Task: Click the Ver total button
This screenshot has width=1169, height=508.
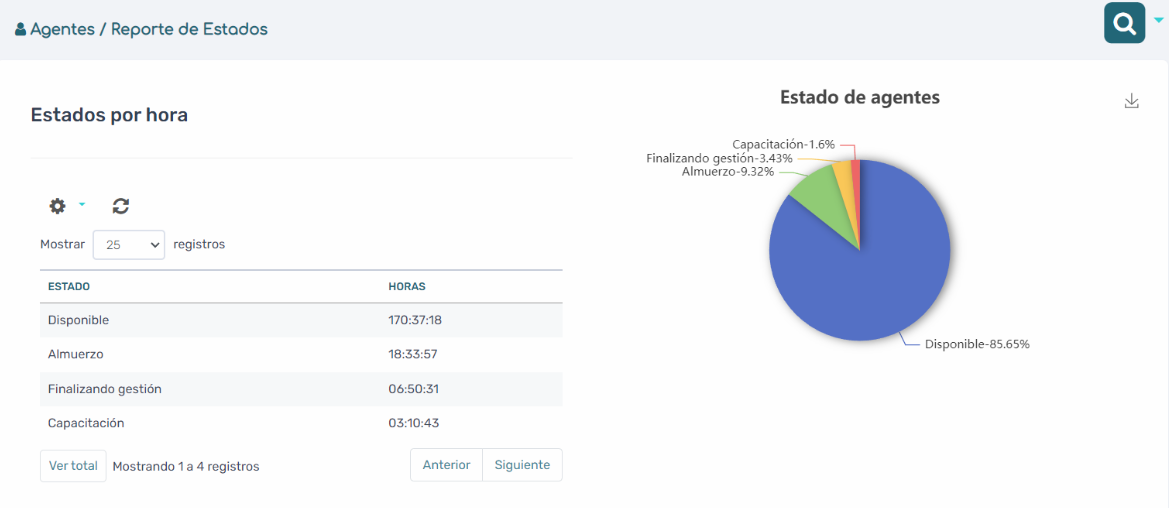Action: pyautogui.click(x=73, y=465)
